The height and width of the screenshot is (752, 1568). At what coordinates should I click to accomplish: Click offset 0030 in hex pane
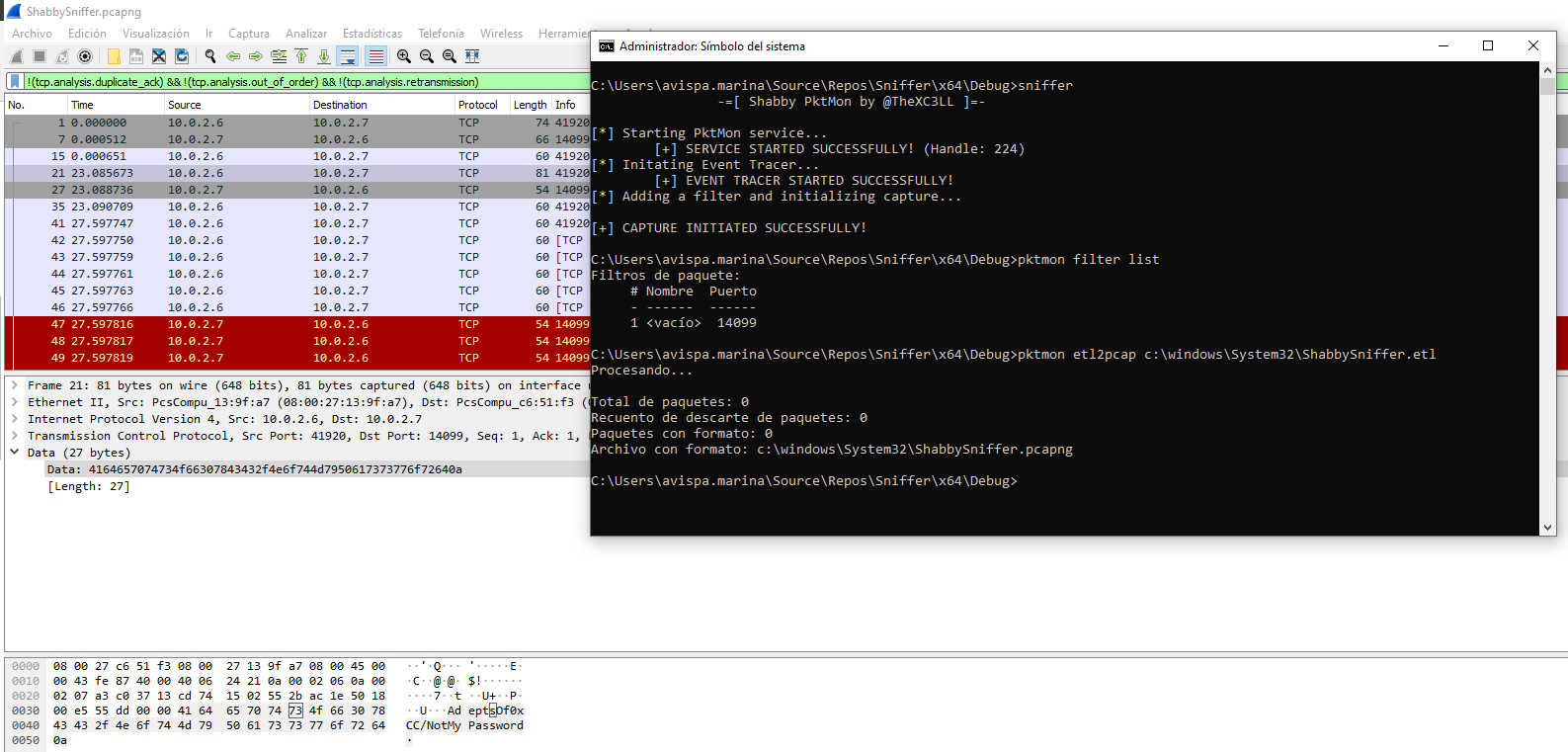[26, 710]
